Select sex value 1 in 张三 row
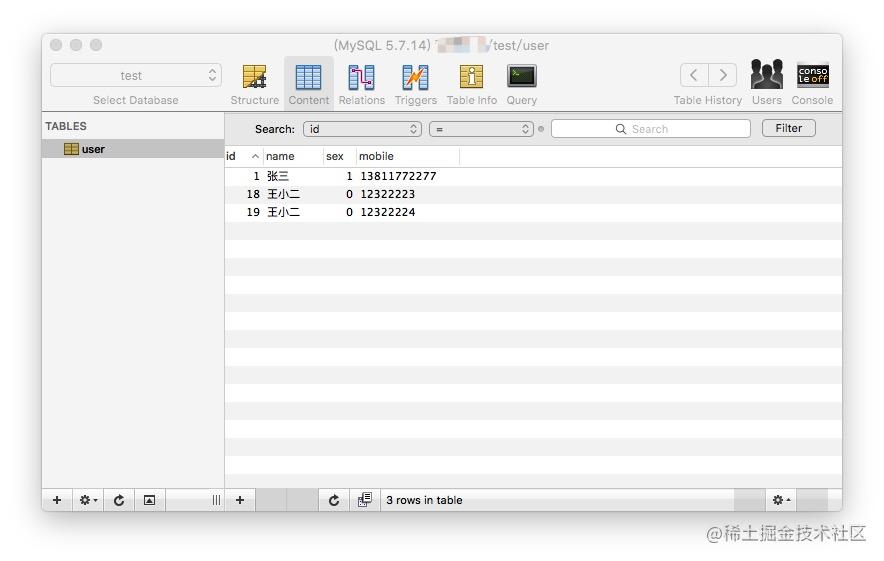 pyautogui.click(x=349, y=176)
